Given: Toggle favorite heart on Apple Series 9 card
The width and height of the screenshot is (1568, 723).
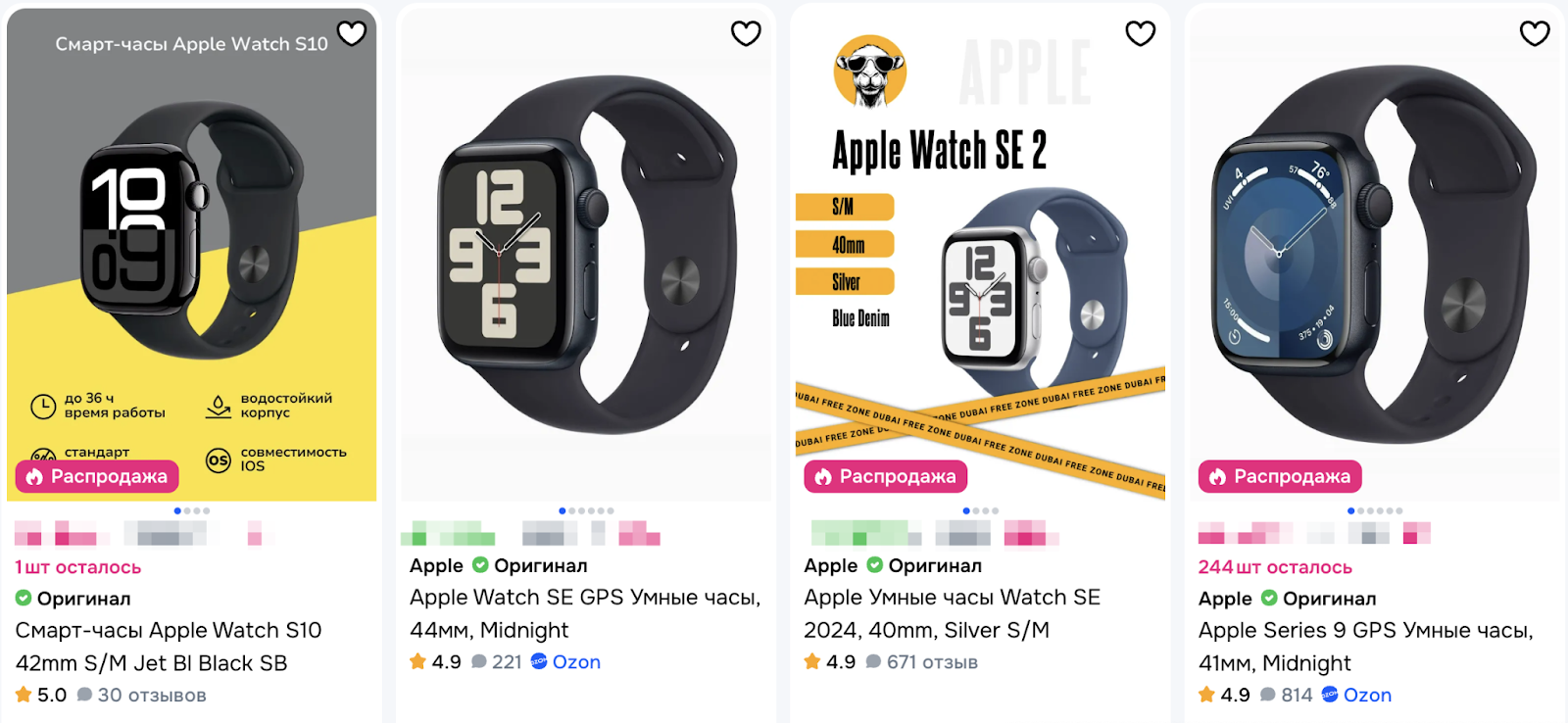Looking at the screenshot, I should tap(1535, 33).
